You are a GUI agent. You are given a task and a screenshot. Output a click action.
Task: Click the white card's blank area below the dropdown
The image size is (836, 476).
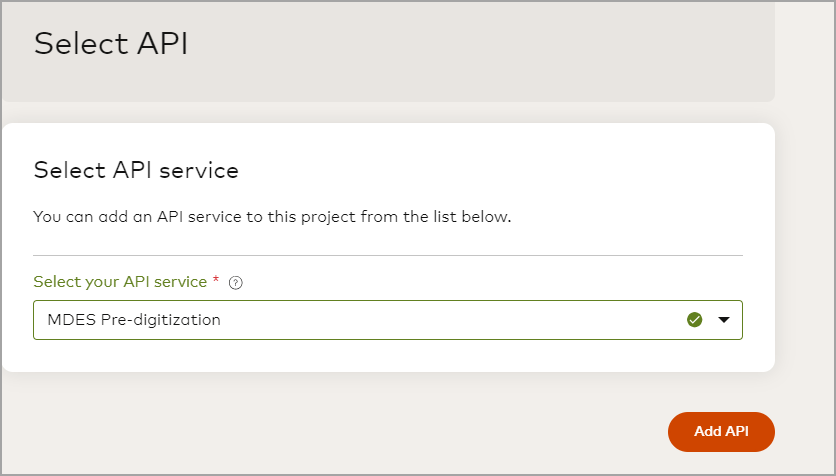tap(387, 355)
